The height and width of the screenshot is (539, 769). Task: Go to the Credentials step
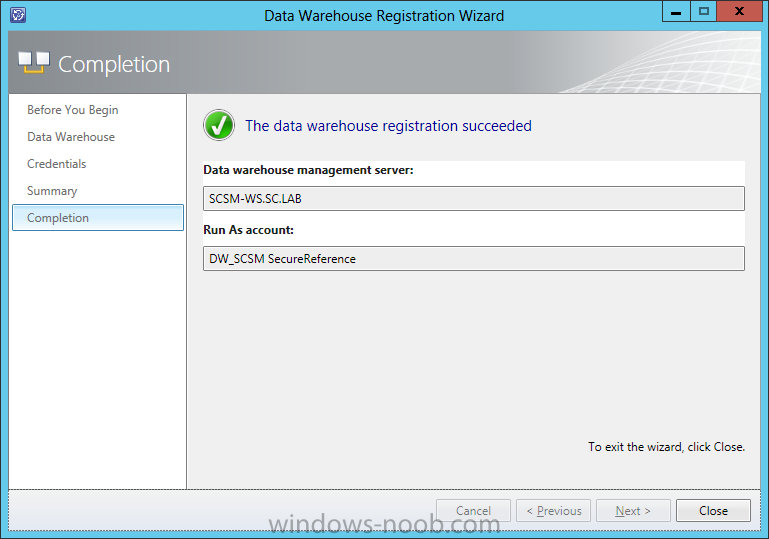pos(57,164)
